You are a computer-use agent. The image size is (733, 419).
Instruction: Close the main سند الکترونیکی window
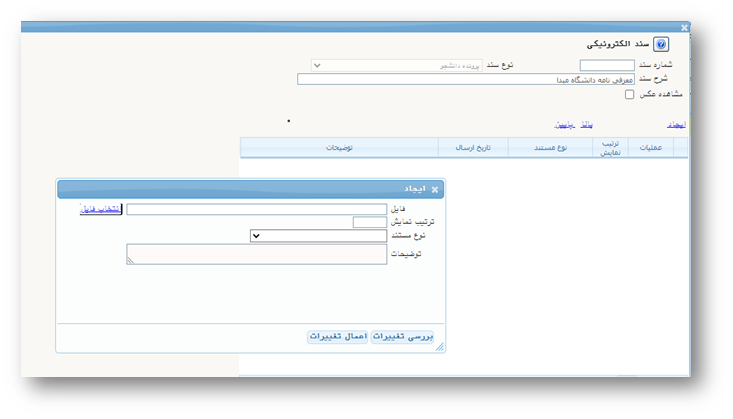(x=684, y=28)
